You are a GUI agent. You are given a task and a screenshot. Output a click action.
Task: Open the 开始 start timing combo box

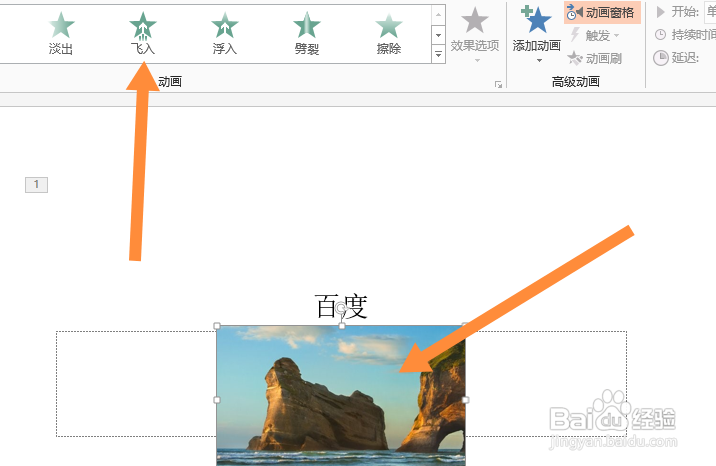[711, 12]
